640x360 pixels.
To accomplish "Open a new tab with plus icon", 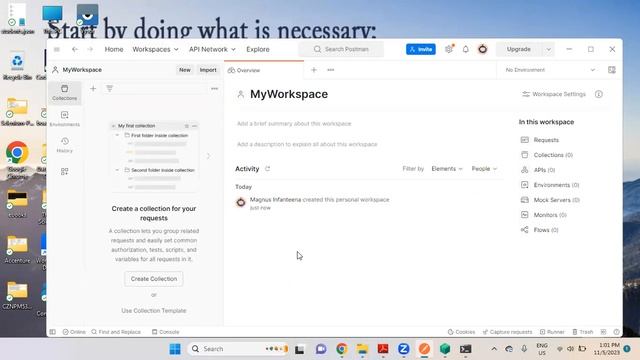I will [313, 70].
